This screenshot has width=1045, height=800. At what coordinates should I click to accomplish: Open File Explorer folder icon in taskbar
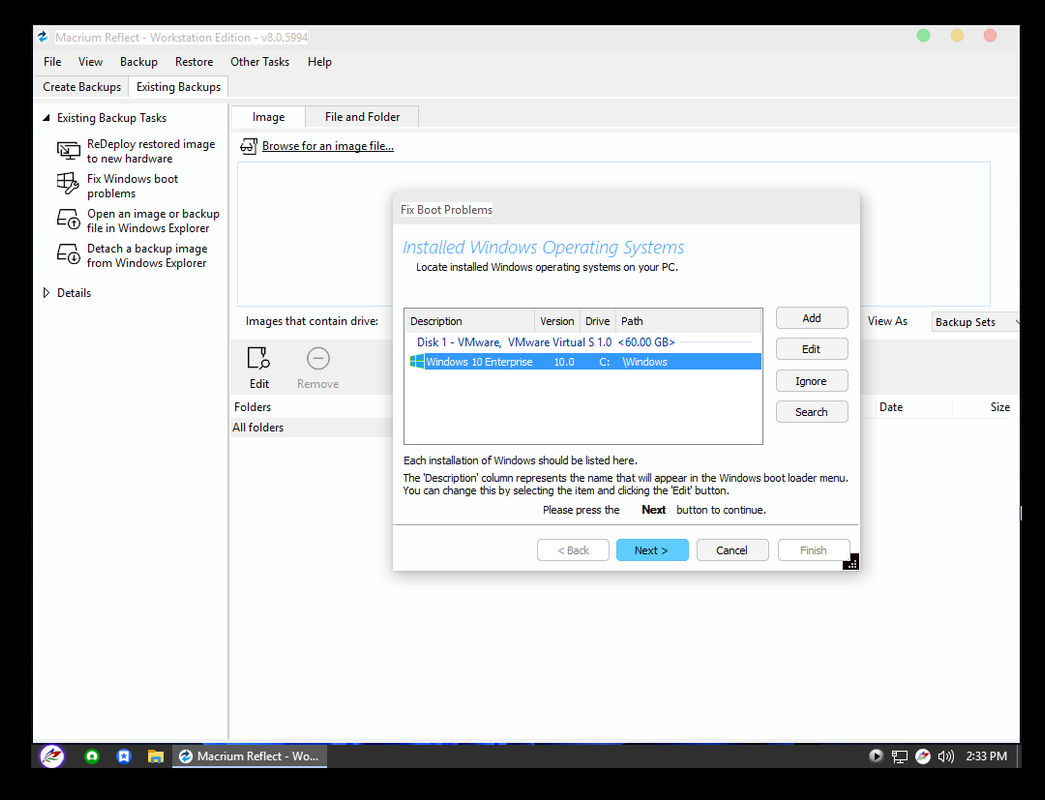(155, 756)
